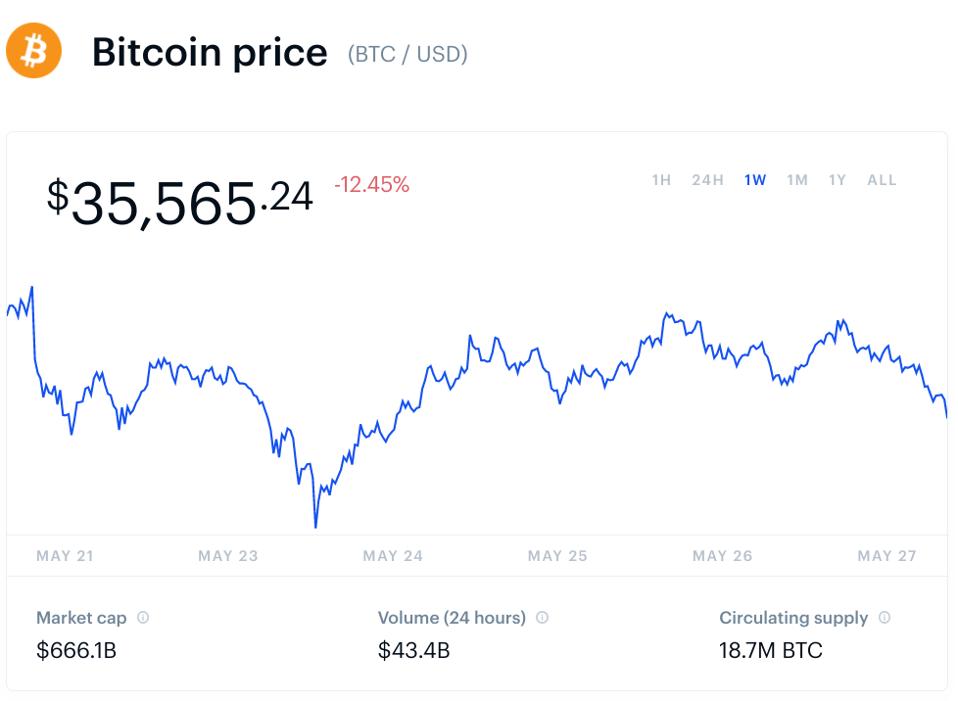958x701 pixels.
Task: Show the ALL time price history
Action: click(x=882, y=181)
